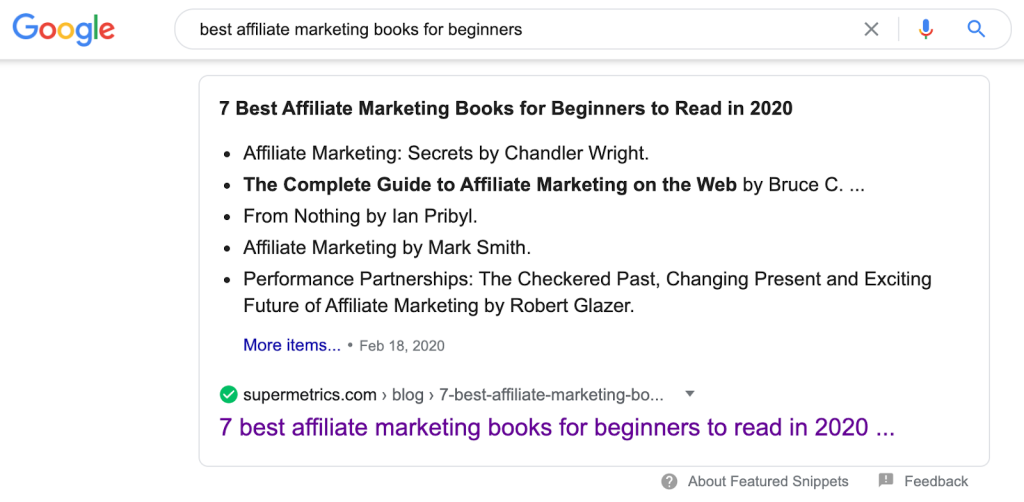Click the featured snippet heading title
Screen dimensions: 1024x502
tap(506, 108)
